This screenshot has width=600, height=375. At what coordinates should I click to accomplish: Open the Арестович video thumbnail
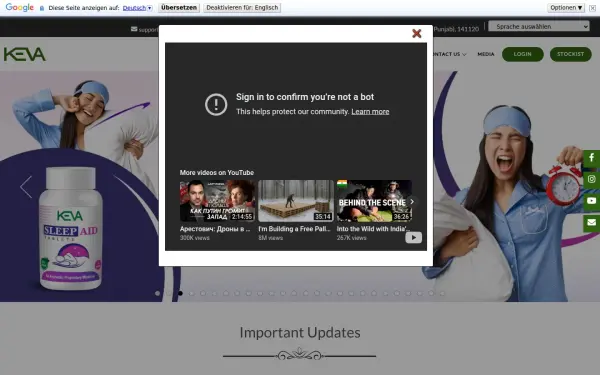pos(217,201)
